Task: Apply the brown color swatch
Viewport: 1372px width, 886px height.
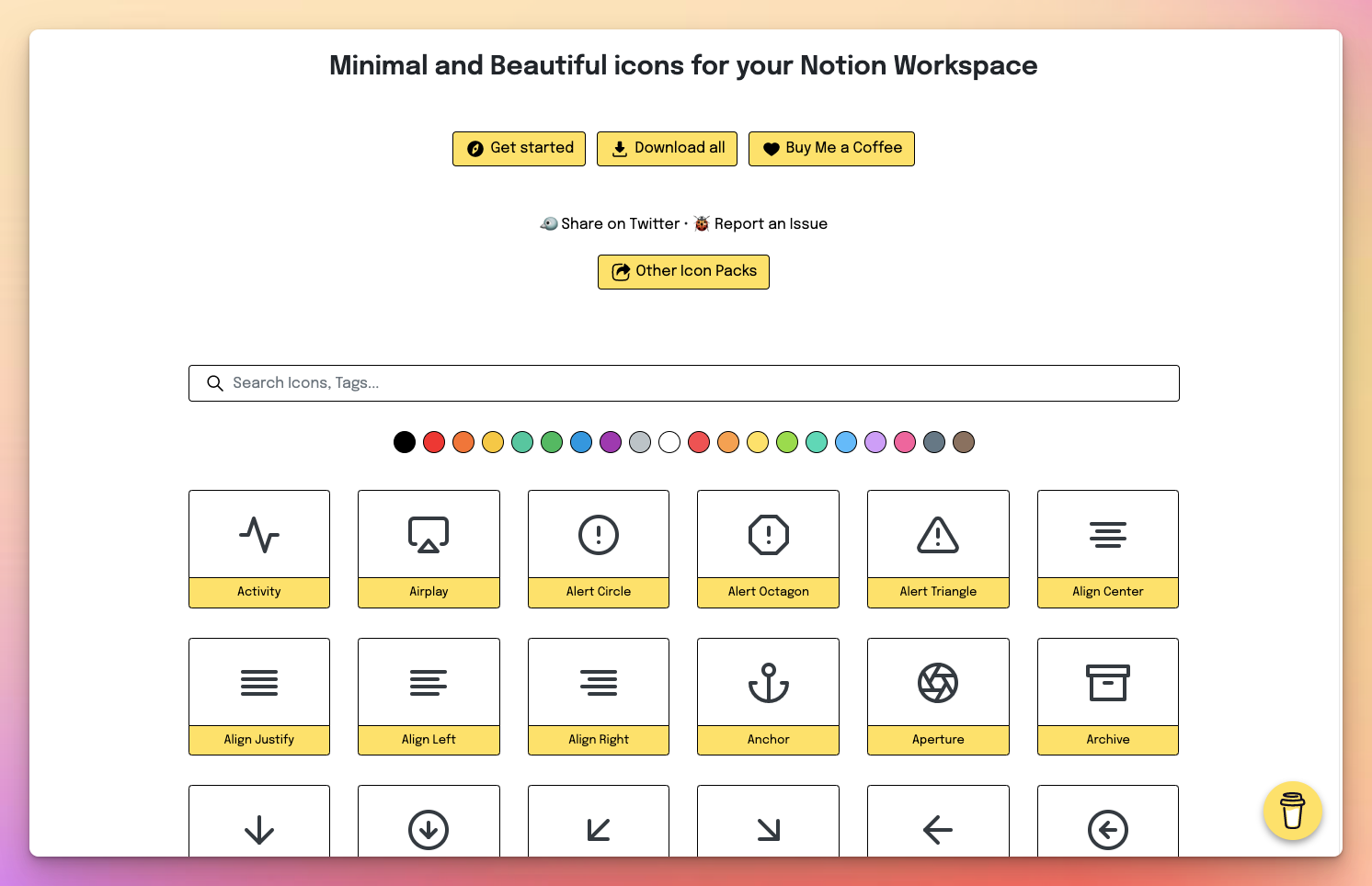Action: tap(964, 442)
